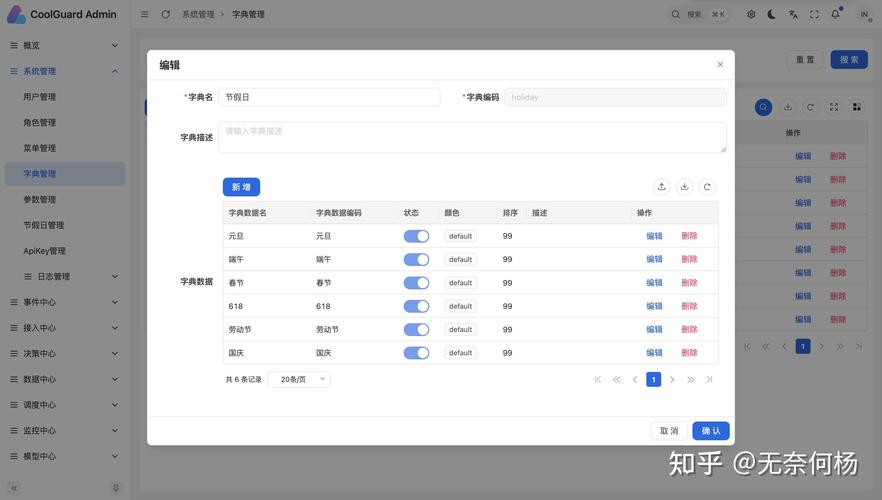Viewport: 882px width, 500px height.
Task: Select 字典管理 in the sidebar
Action: pyautogui.click(x=65, y=174)
